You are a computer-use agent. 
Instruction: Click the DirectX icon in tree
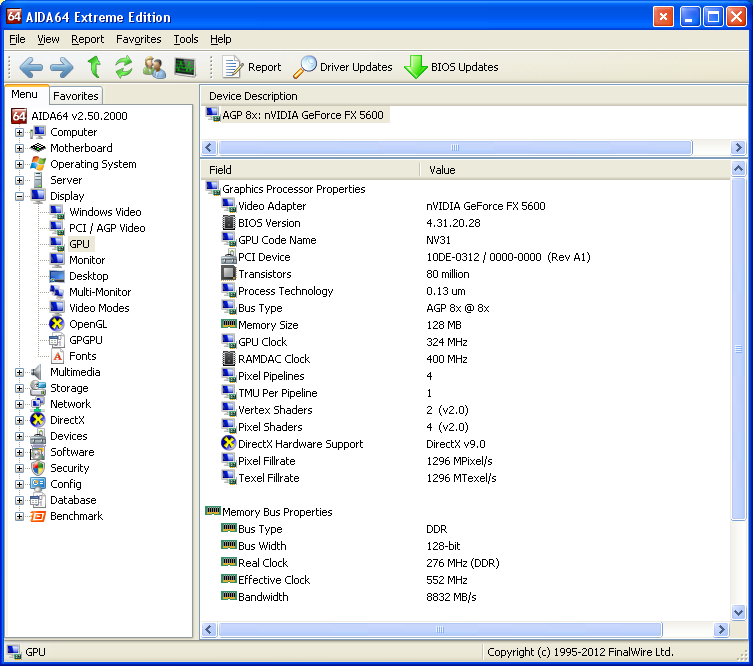click(38, 420)
